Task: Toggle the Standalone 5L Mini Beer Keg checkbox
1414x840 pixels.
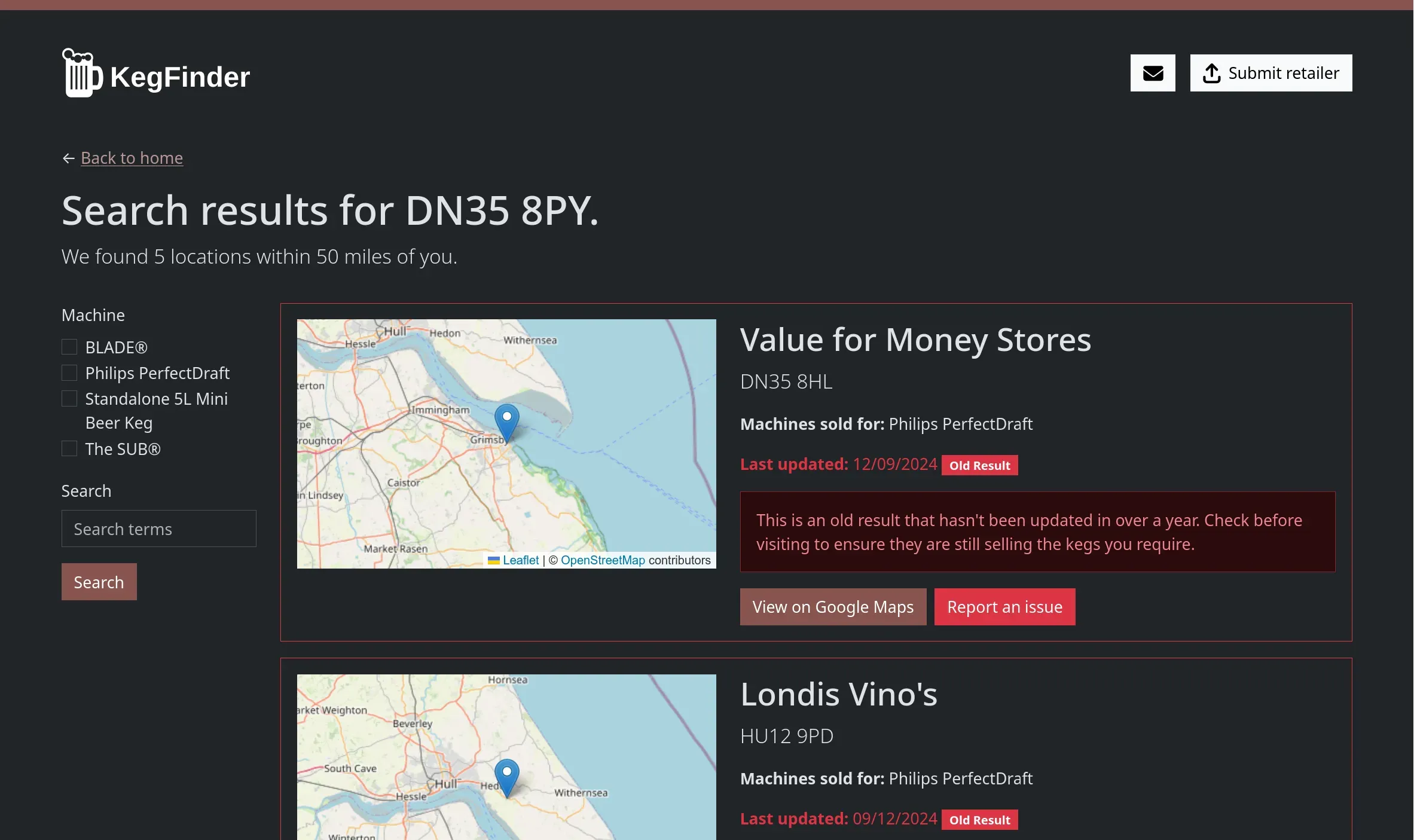Action: coord(69,398)
